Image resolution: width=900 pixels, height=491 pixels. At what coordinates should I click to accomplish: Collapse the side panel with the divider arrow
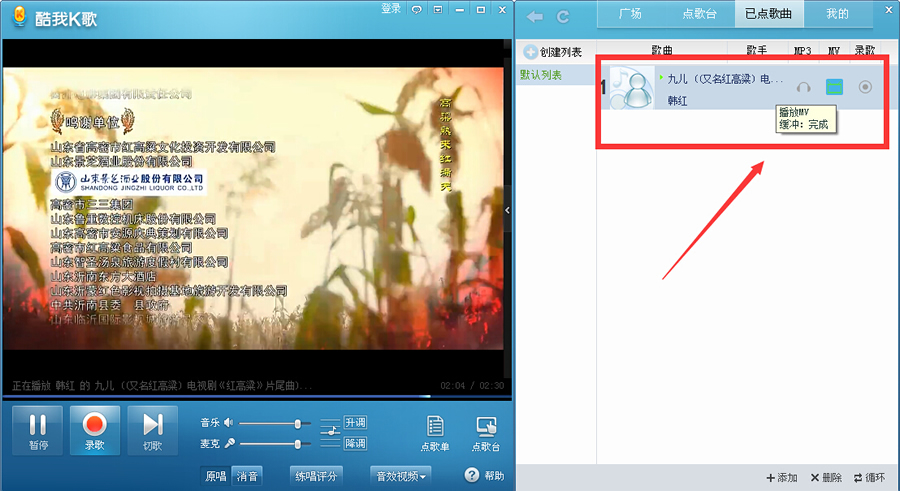click(x=509, y=209)
